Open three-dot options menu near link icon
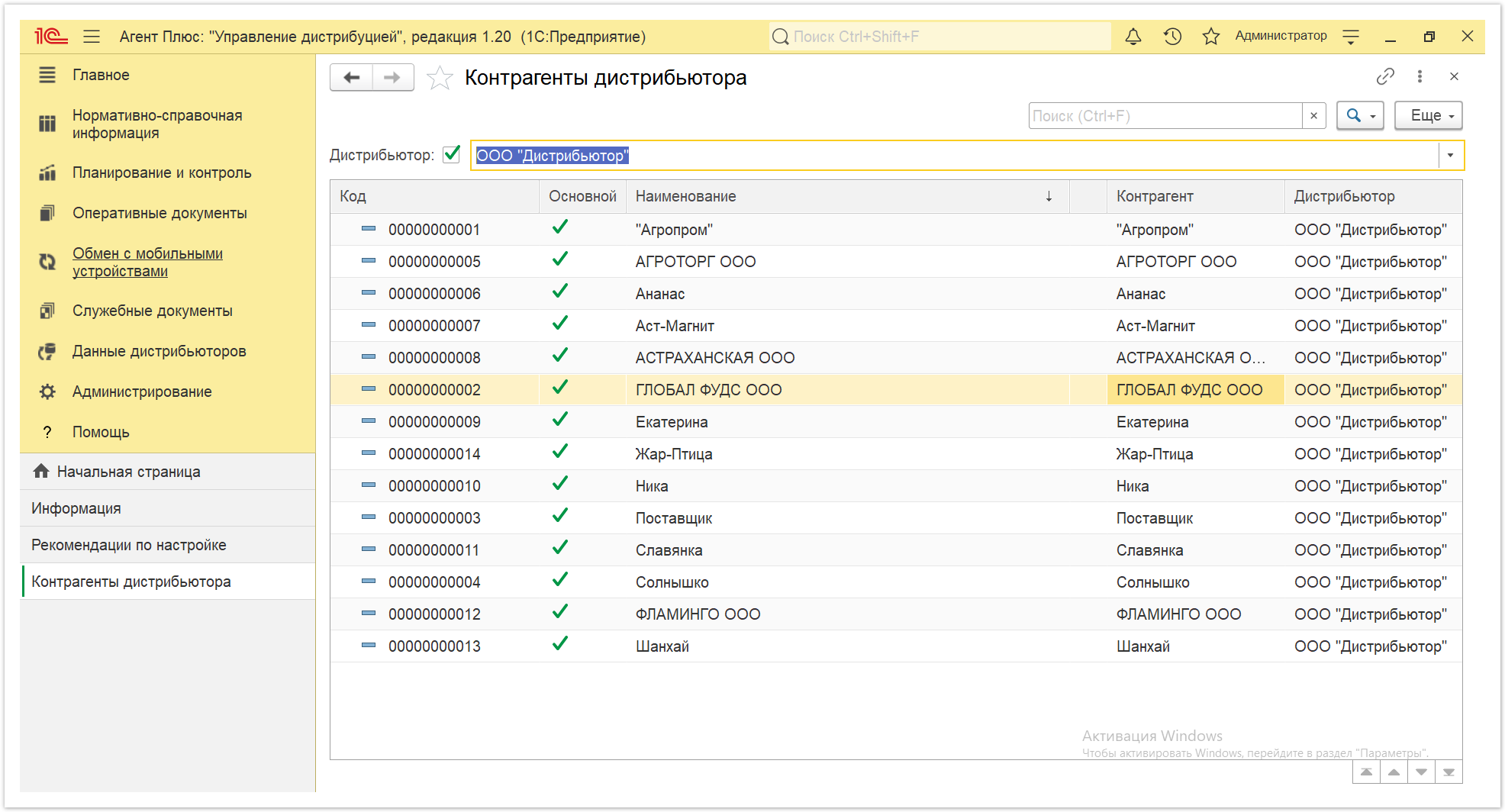Viewport: 1505px width, 812px height. pyautogui.click(x=1420, y=76)
